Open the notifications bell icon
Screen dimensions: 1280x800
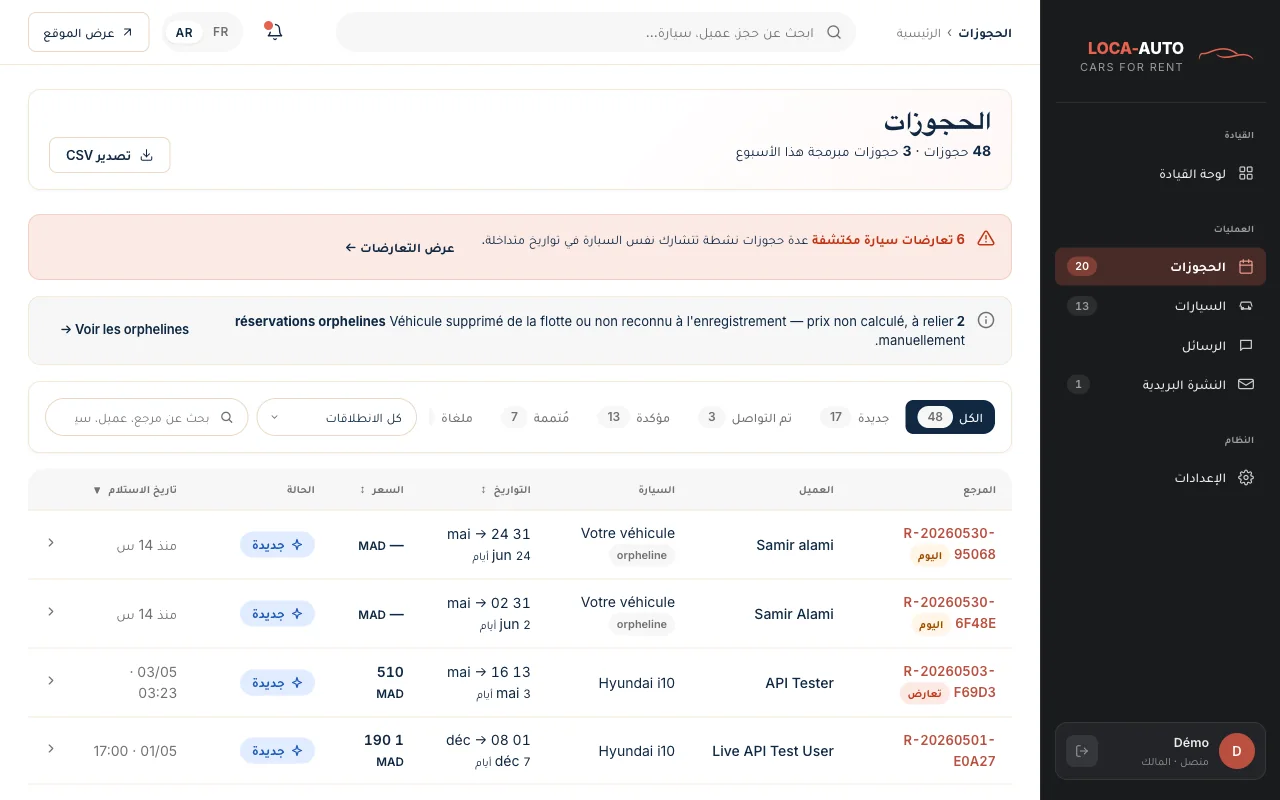274,32
